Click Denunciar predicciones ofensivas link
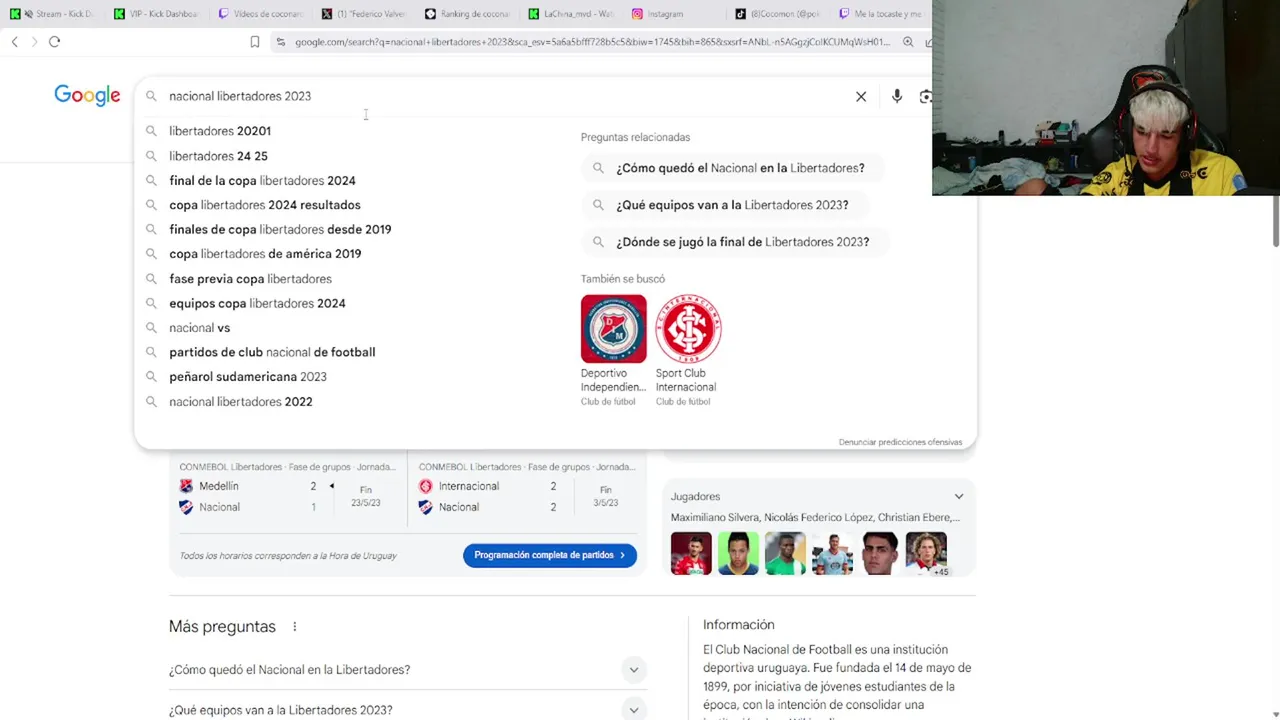The width and height of the screenshot is (1280, 720). (x=900, y=442)
